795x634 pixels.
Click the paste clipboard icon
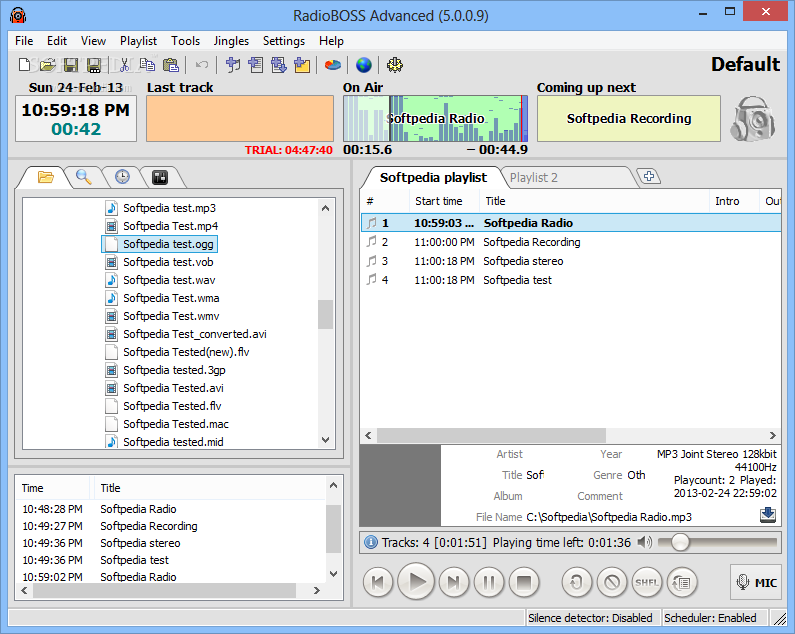click(x=171, y=65)
